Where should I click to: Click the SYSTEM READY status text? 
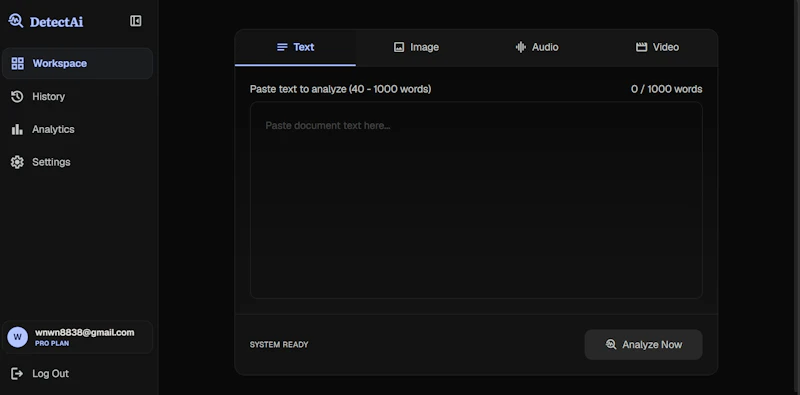pyautogui.click(x=279, y=345)
